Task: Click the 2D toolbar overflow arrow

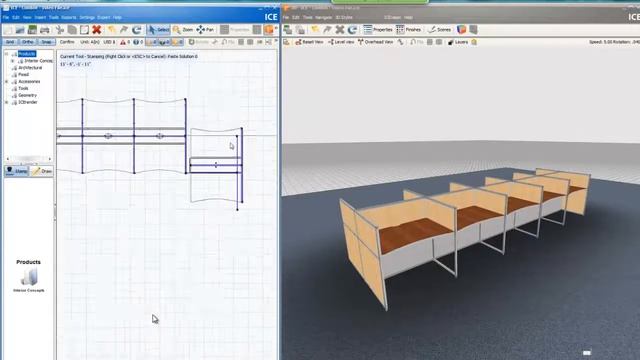Action: pyautogui.click(x=276, y=29)
